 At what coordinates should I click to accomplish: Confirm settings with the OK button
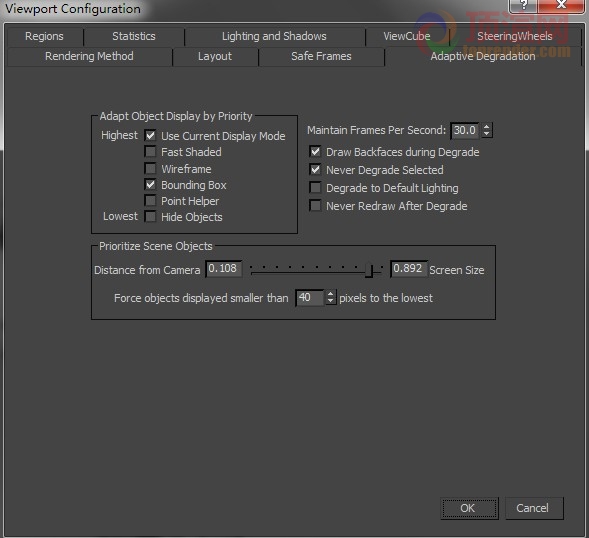pyautogui.click(x=469, y=508)
